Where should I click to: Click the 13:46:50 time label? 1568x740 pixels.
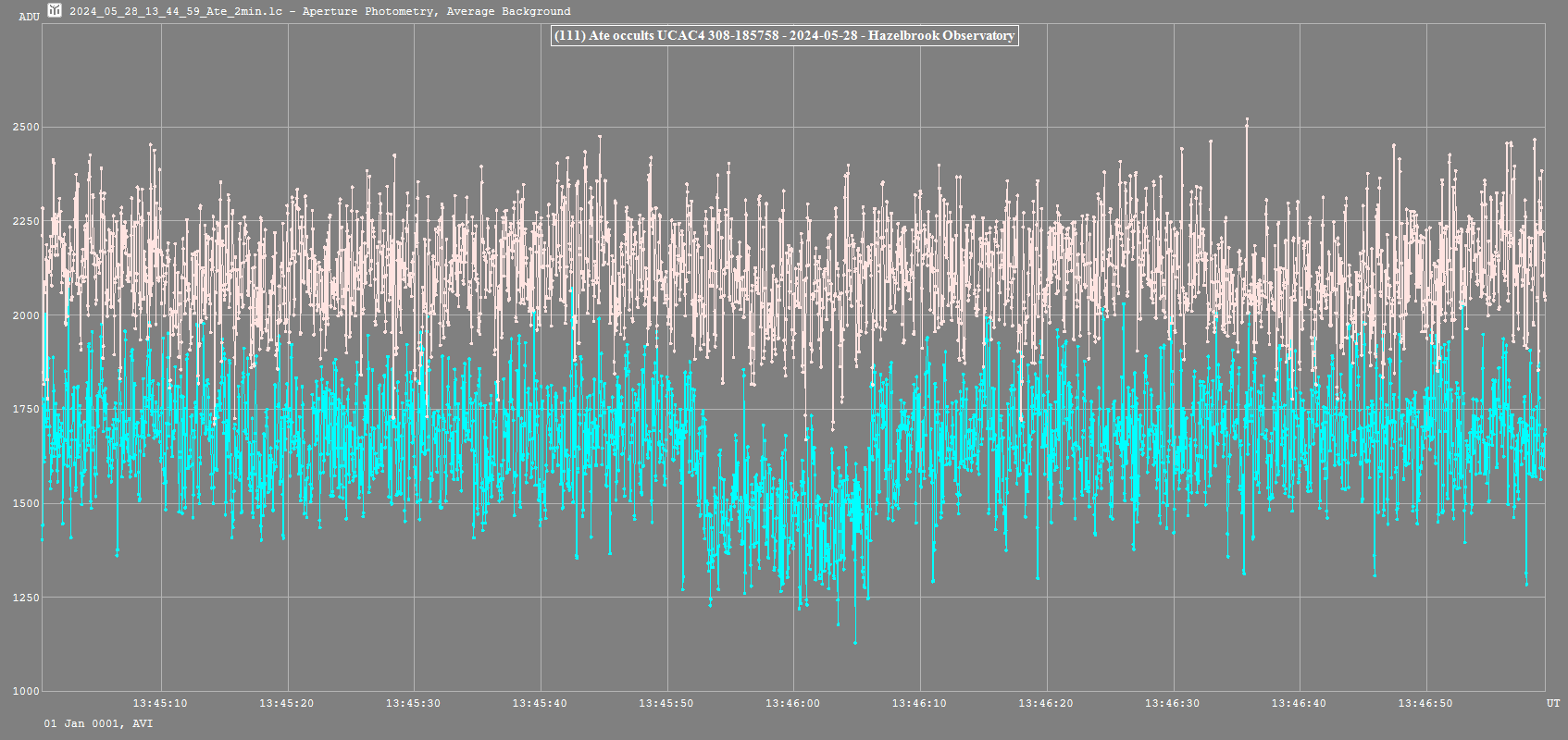pos(1425,703)
